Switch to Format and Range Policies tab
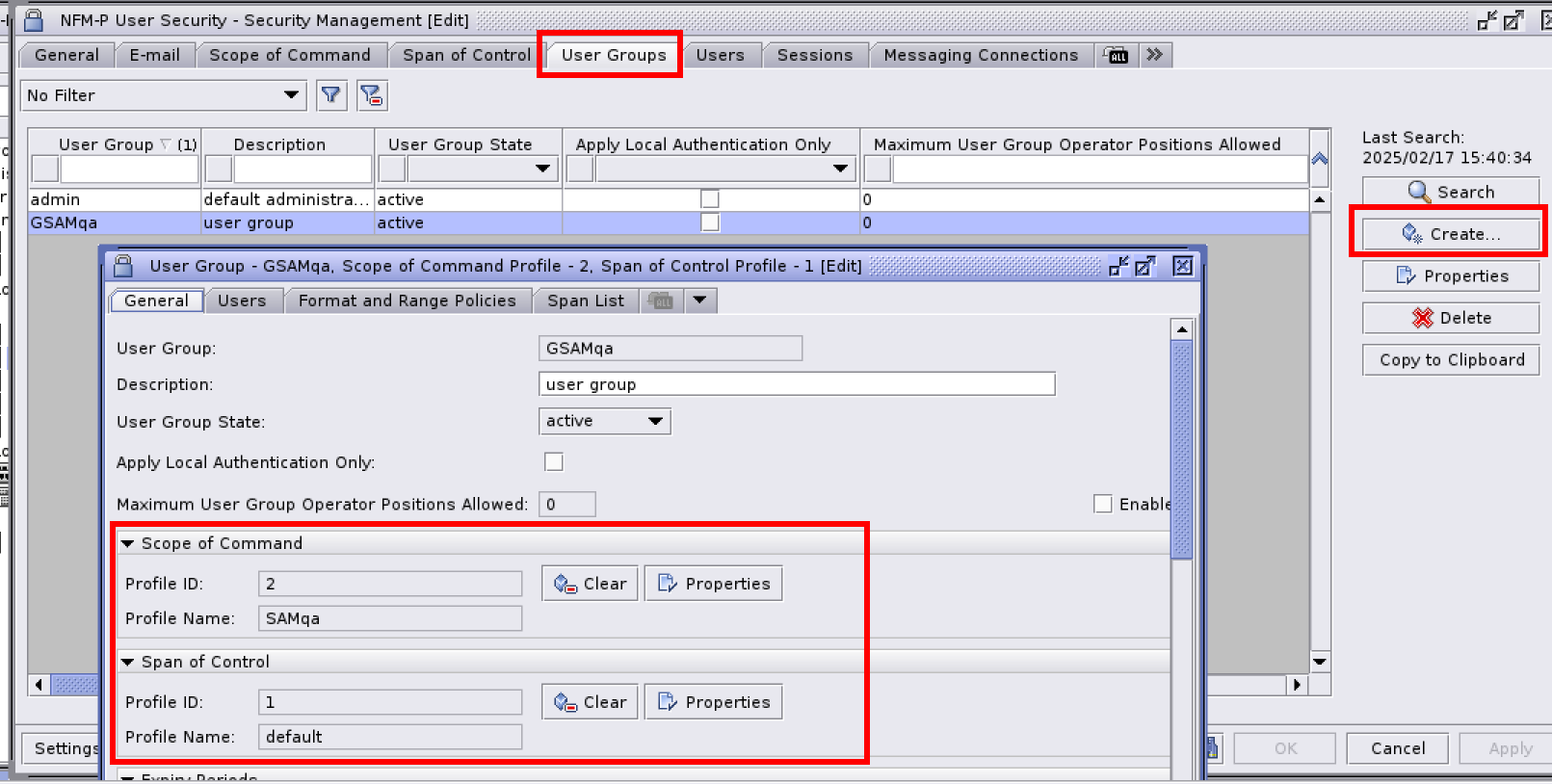Image resolution: width=1552 pixels, height=784 pixels. pos(407,301)
